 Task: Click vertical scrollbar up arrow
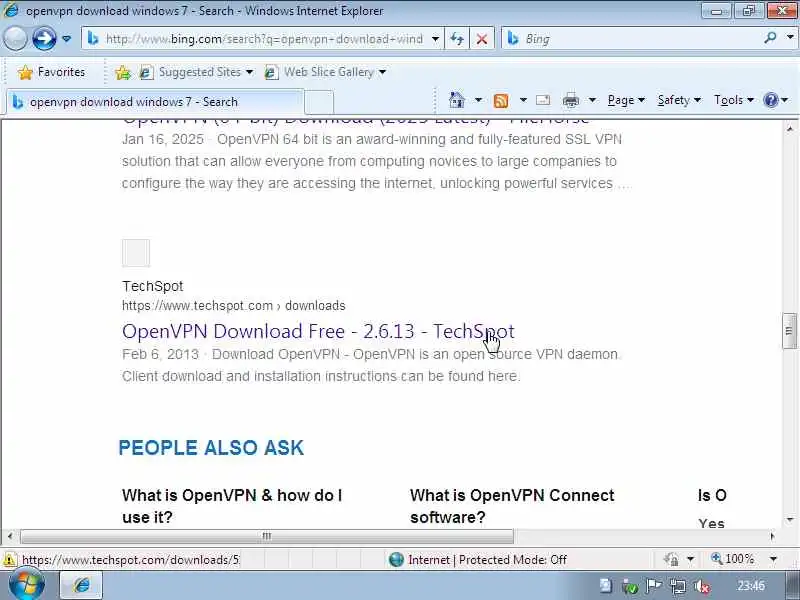[790, 128]
